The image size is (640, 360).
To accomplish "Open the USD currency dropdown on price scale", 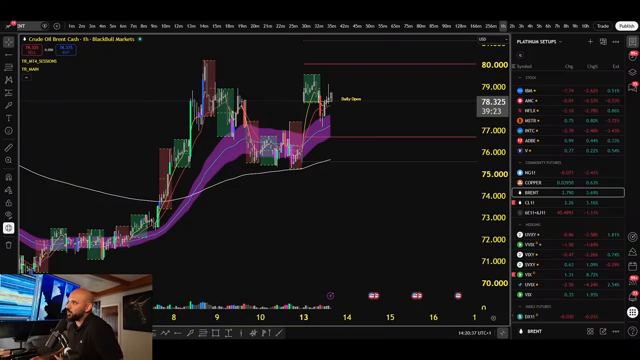I will pyautogui.click(x=493, y=40).
